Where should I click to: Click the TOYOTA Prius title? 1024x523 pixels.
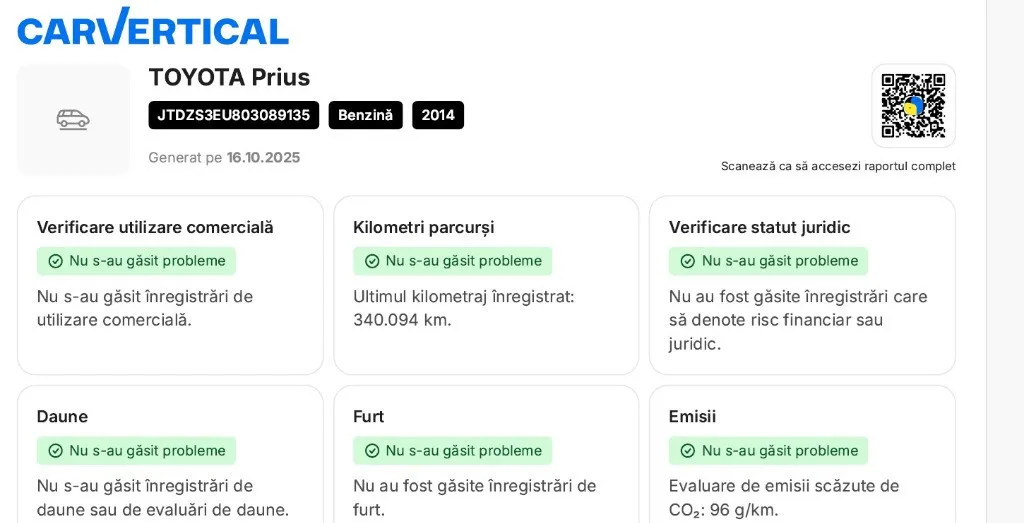coord(229,77)
